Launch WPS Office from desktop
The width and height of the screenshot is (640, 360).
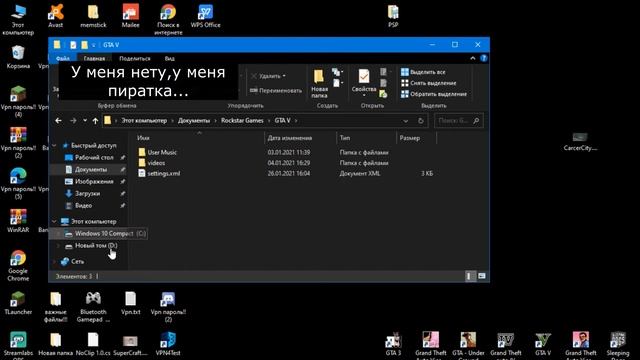[x=205, y=16]
